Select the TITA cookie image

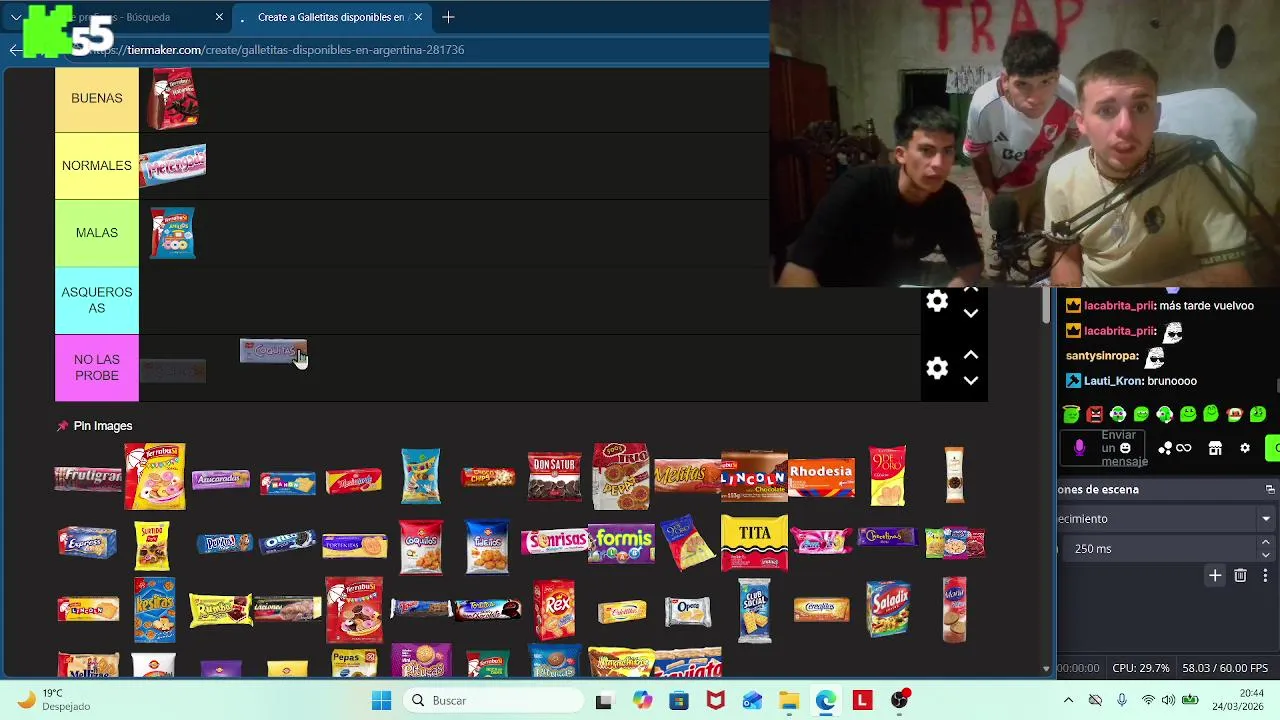coord(754,543)
